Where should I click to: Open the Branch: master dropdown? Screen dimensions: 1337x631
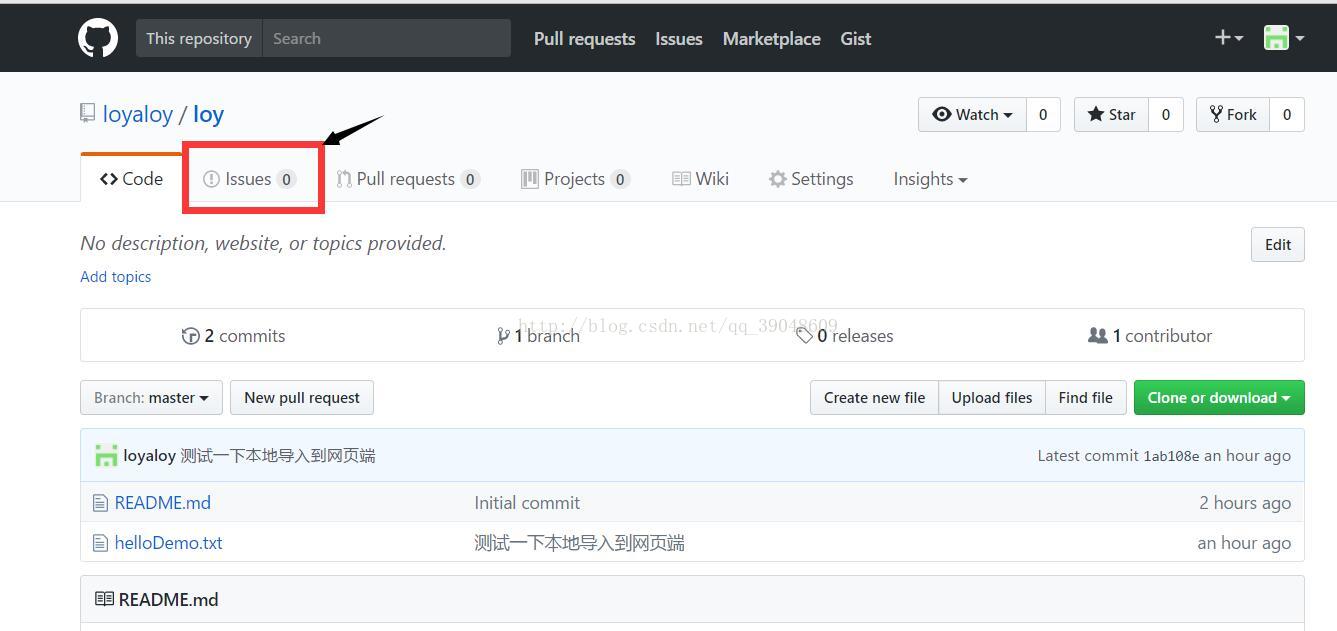click(151, 397)
